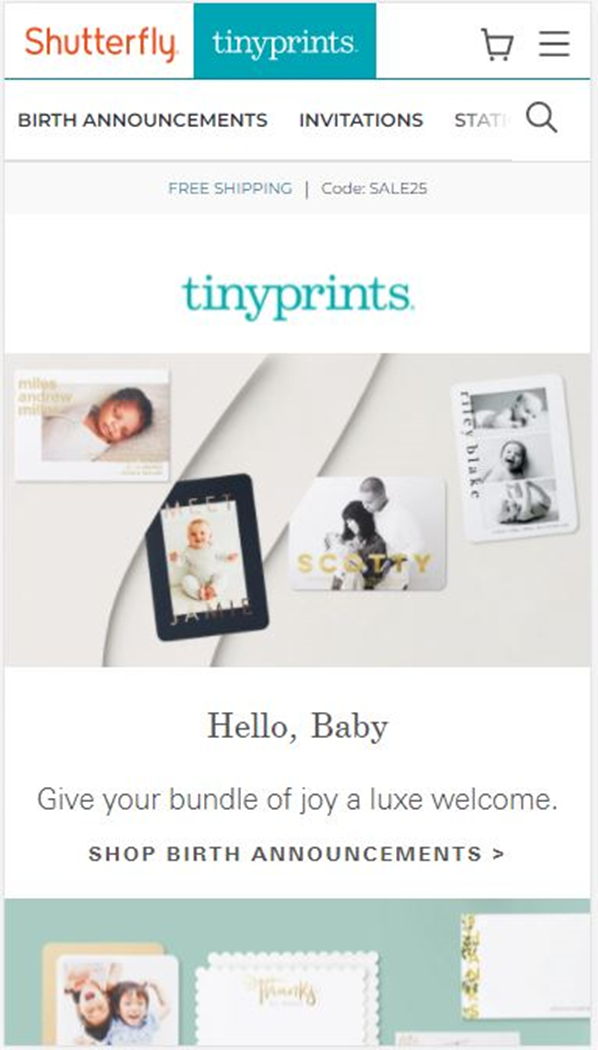
Task: Open the shopping cart icon
Action: tap(497, 45)
